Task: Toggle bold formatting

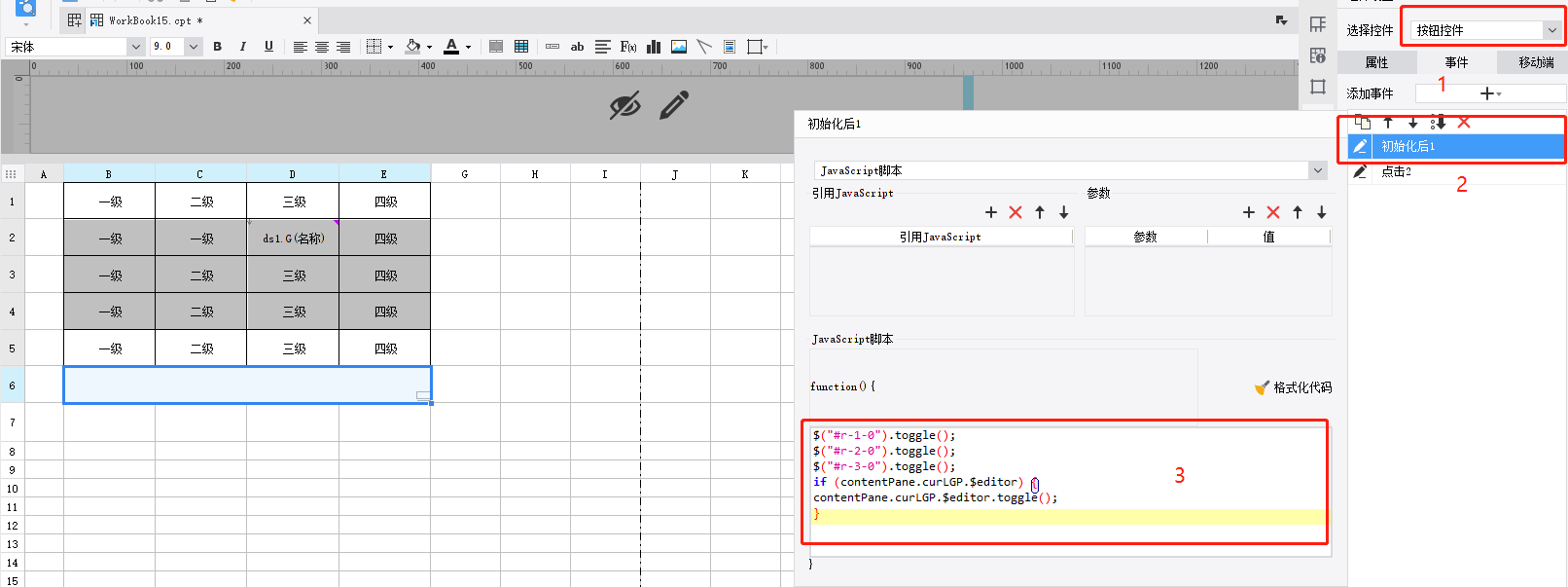Action: point(217,46)
